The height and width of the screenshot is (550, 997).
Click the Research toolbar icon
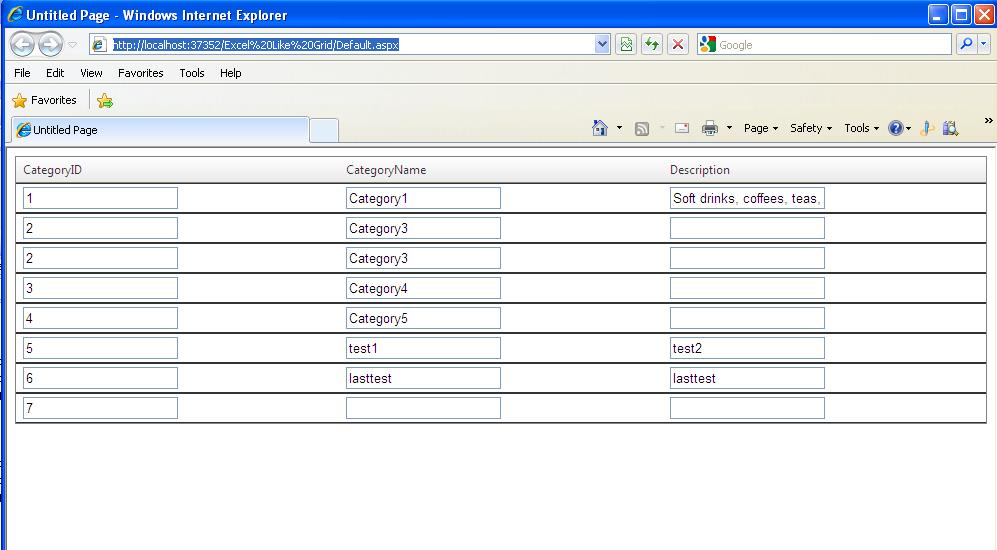tap(950, 128)
